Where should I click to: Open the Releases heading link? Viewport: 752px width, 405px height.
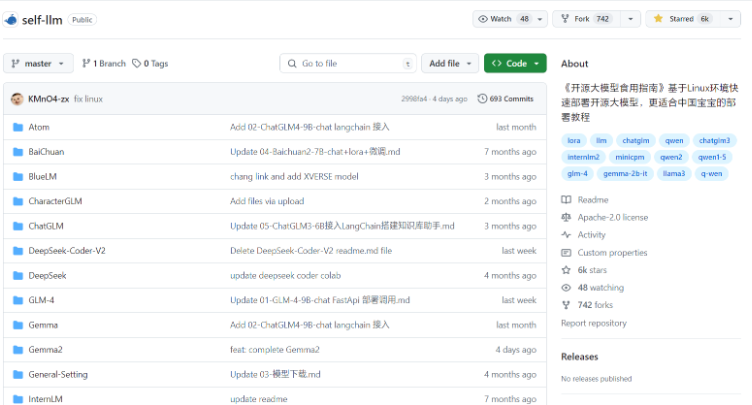click(x=579, y=357)
